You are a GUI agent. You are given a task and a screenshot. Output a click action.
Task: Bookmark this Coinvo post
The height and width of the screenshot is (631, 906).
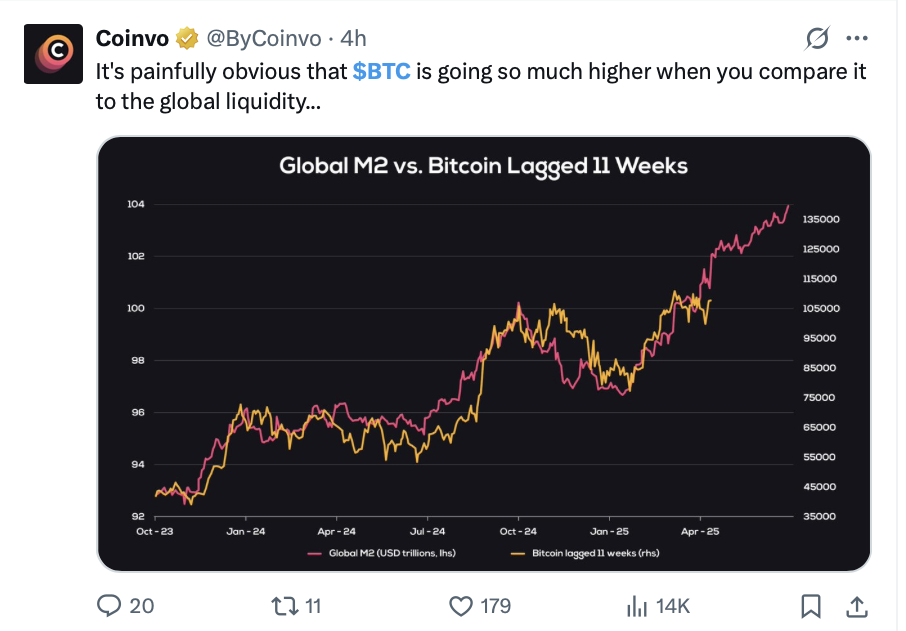tap(811, 605)
